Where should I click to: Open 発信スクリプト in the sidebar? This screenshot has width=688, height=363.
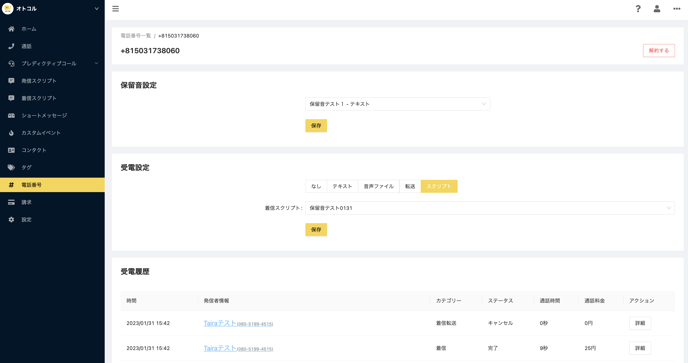pyautogui.click(x=52, y=81)
